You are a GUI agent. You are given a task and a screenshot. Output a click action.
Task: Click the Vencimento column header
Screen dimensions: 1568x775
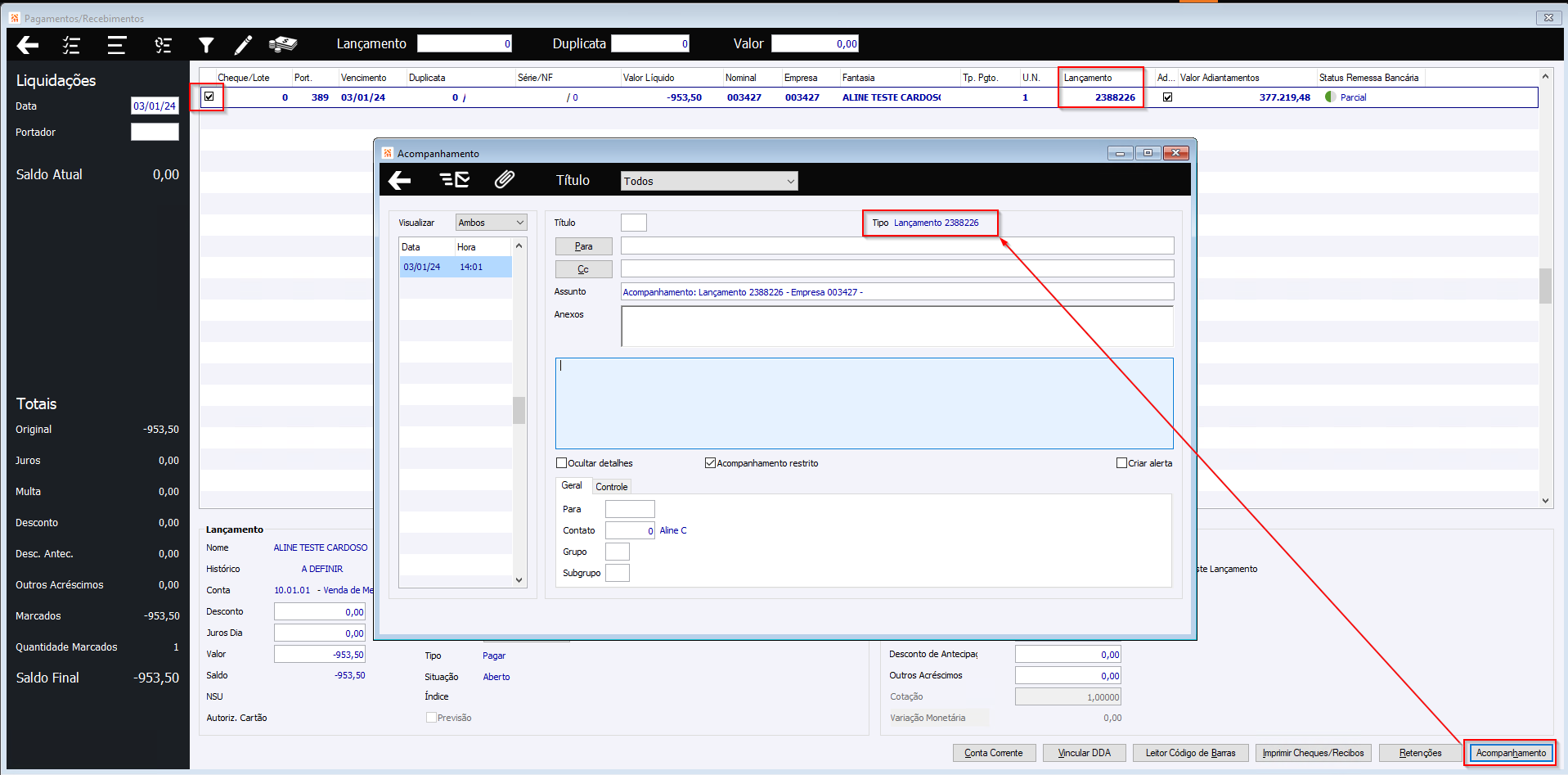363,78
